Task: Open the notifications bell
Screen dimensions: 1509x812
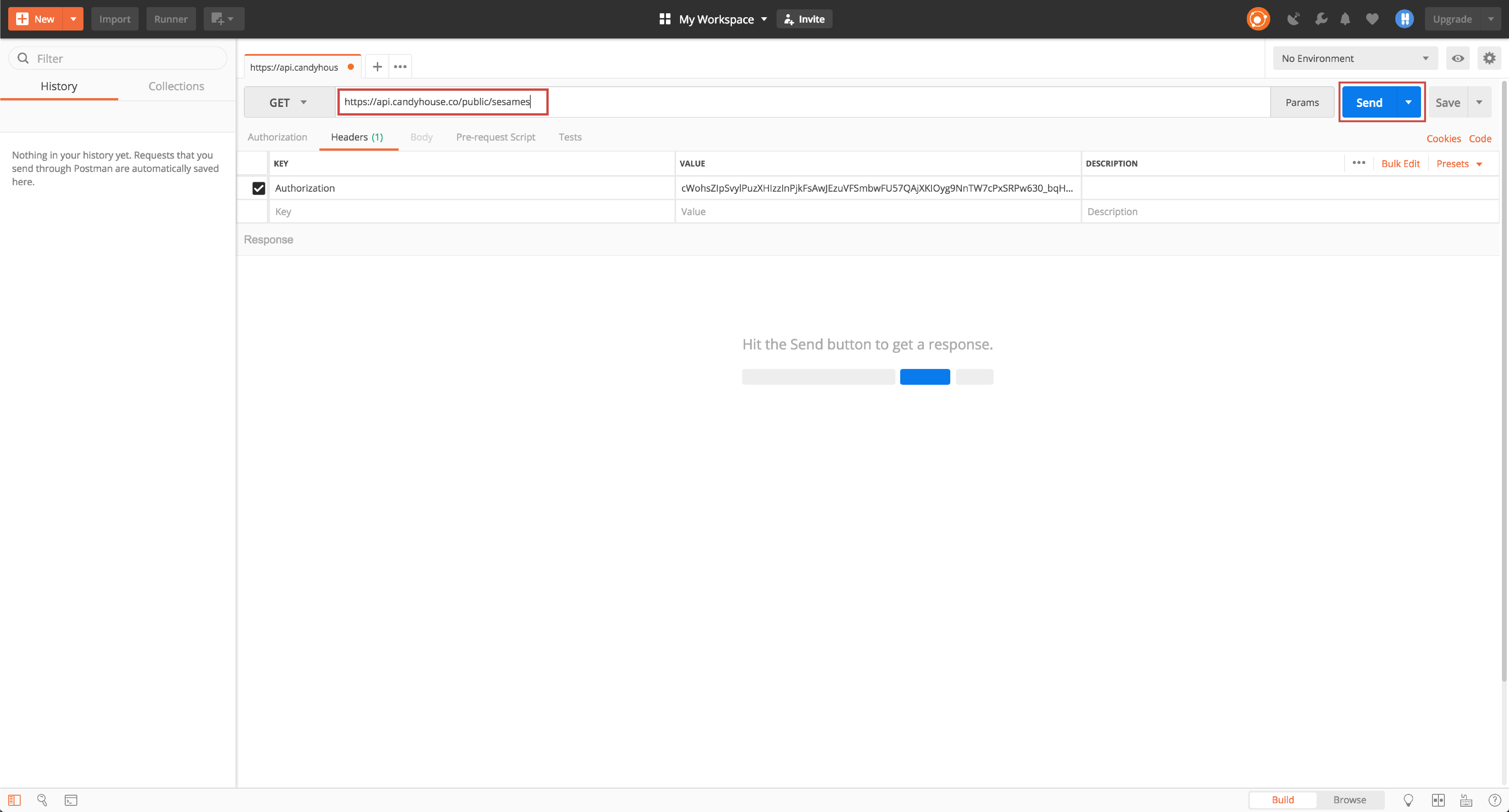Action: point(1345,19)
